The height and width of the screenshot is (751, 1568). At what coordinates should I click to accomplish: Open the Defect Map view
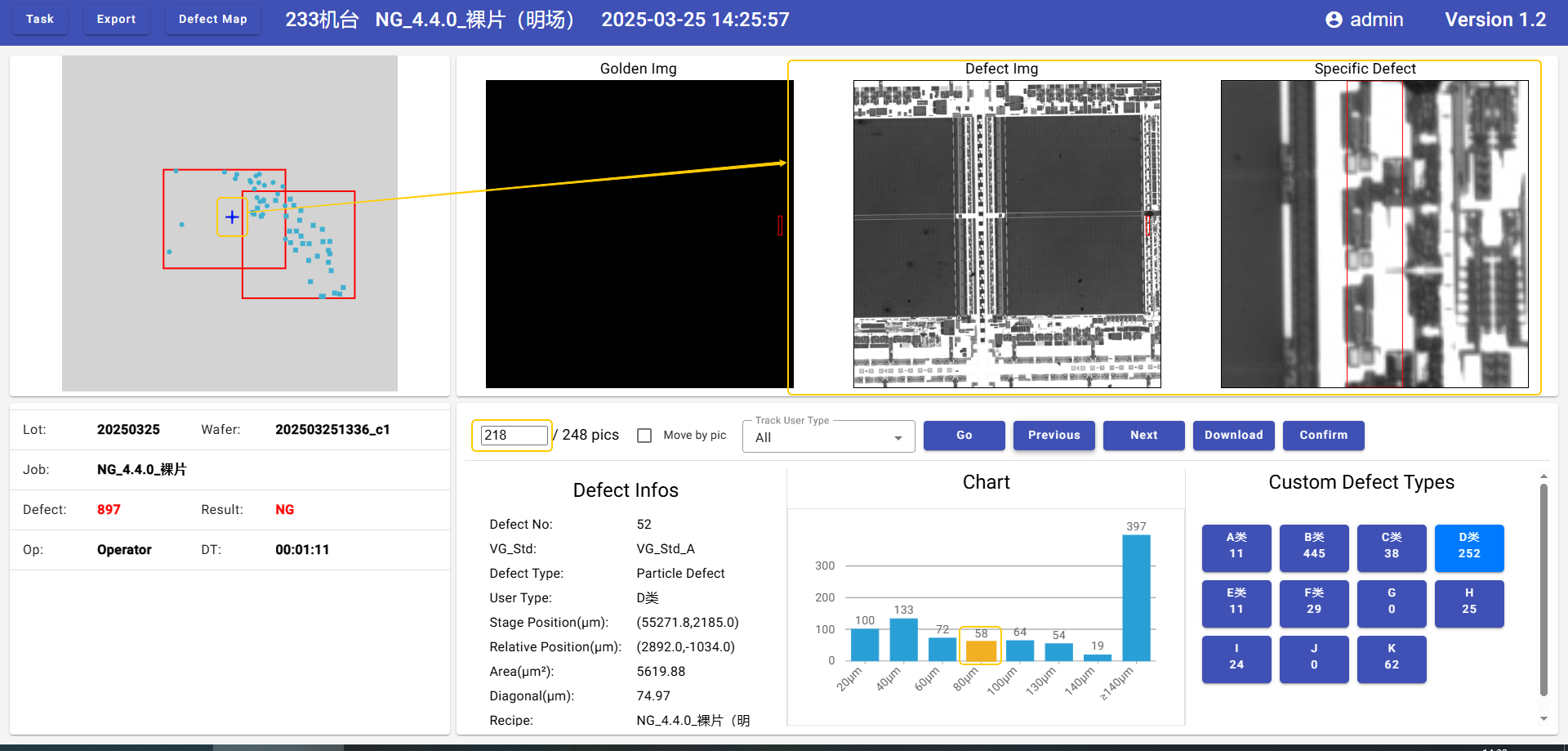click(212, 19)
